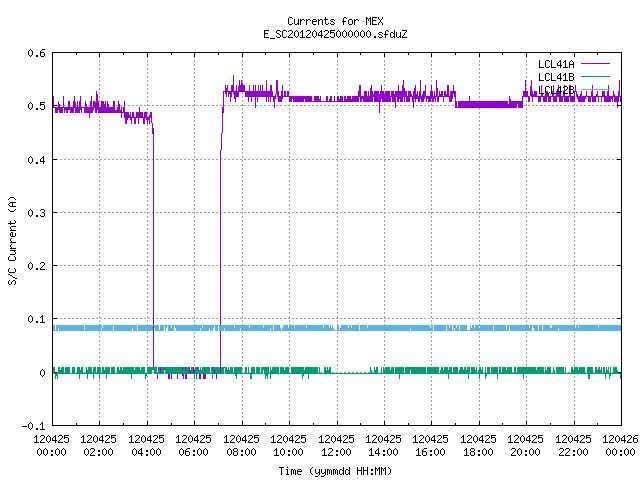
Task: Click the '16:00' x-axis tick label
Action: tap(431, 452)
